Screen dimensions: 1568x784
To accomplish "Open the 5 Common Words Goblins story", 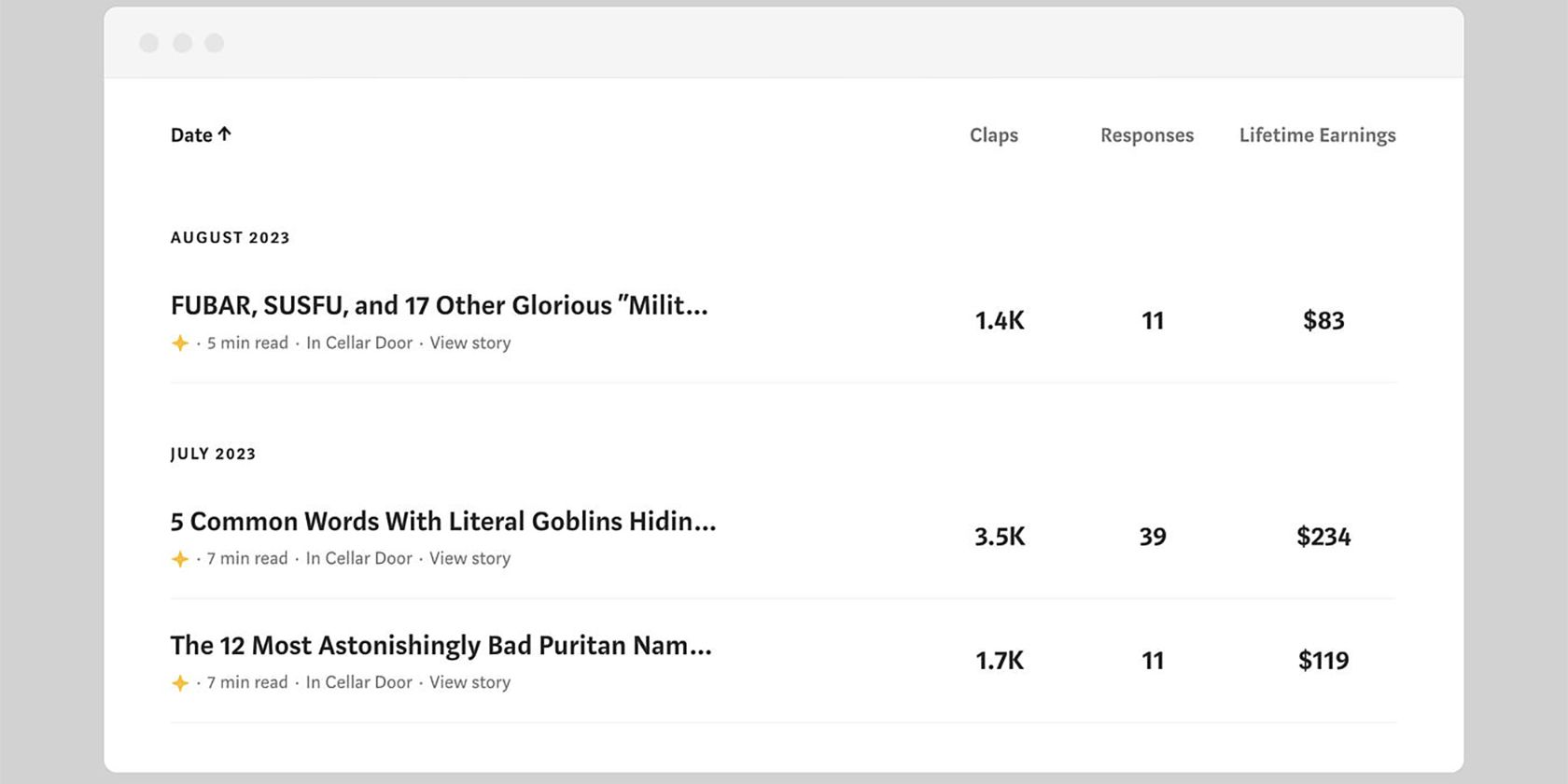I will click(x=442, y=522).
